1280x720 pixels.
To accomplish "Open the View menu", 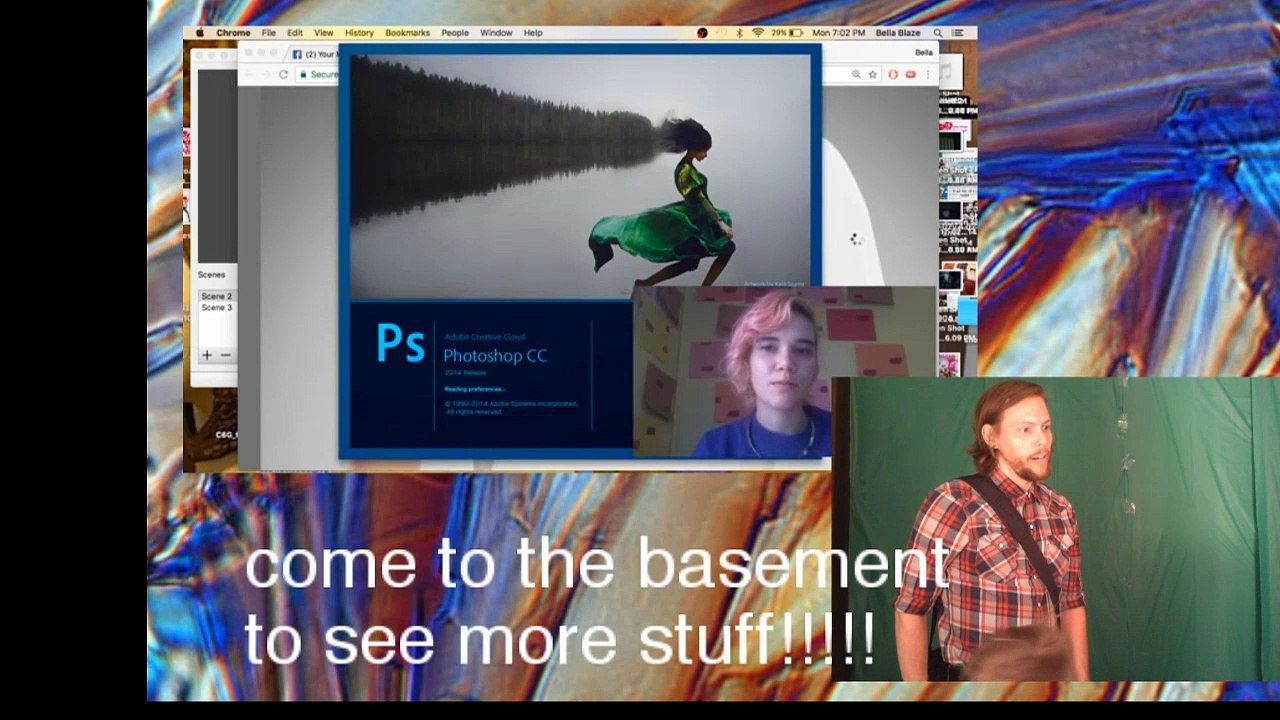I will [x=324, y=33].
